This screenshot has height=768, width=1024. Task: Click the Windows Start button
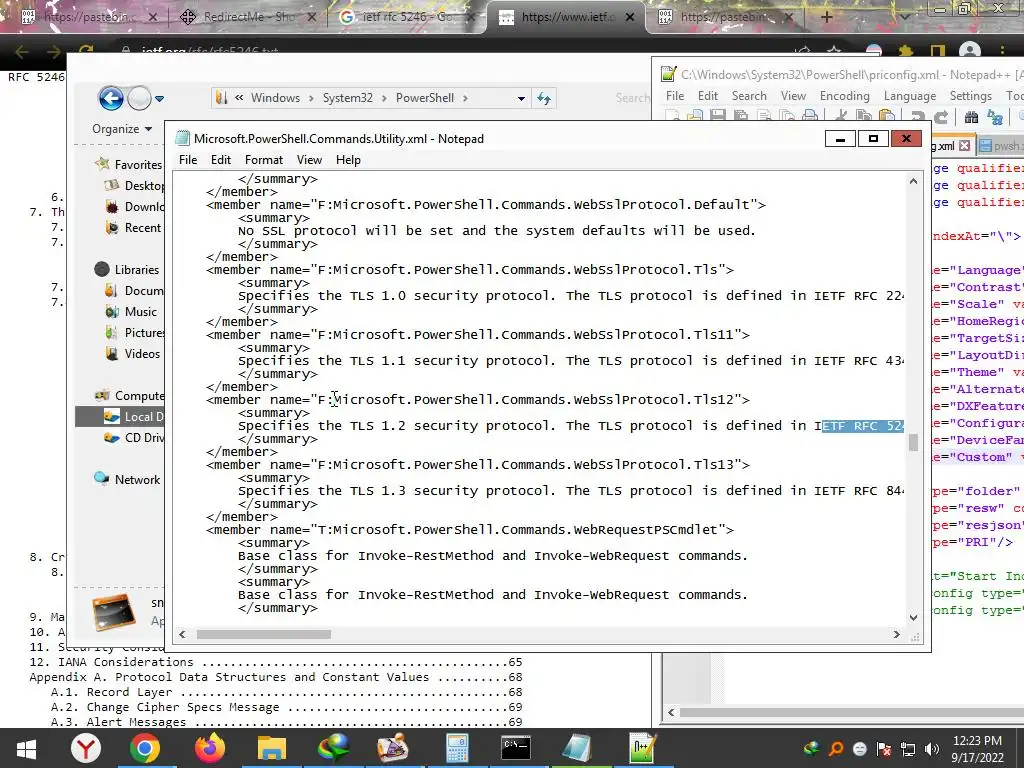click(x=26, y=748)
